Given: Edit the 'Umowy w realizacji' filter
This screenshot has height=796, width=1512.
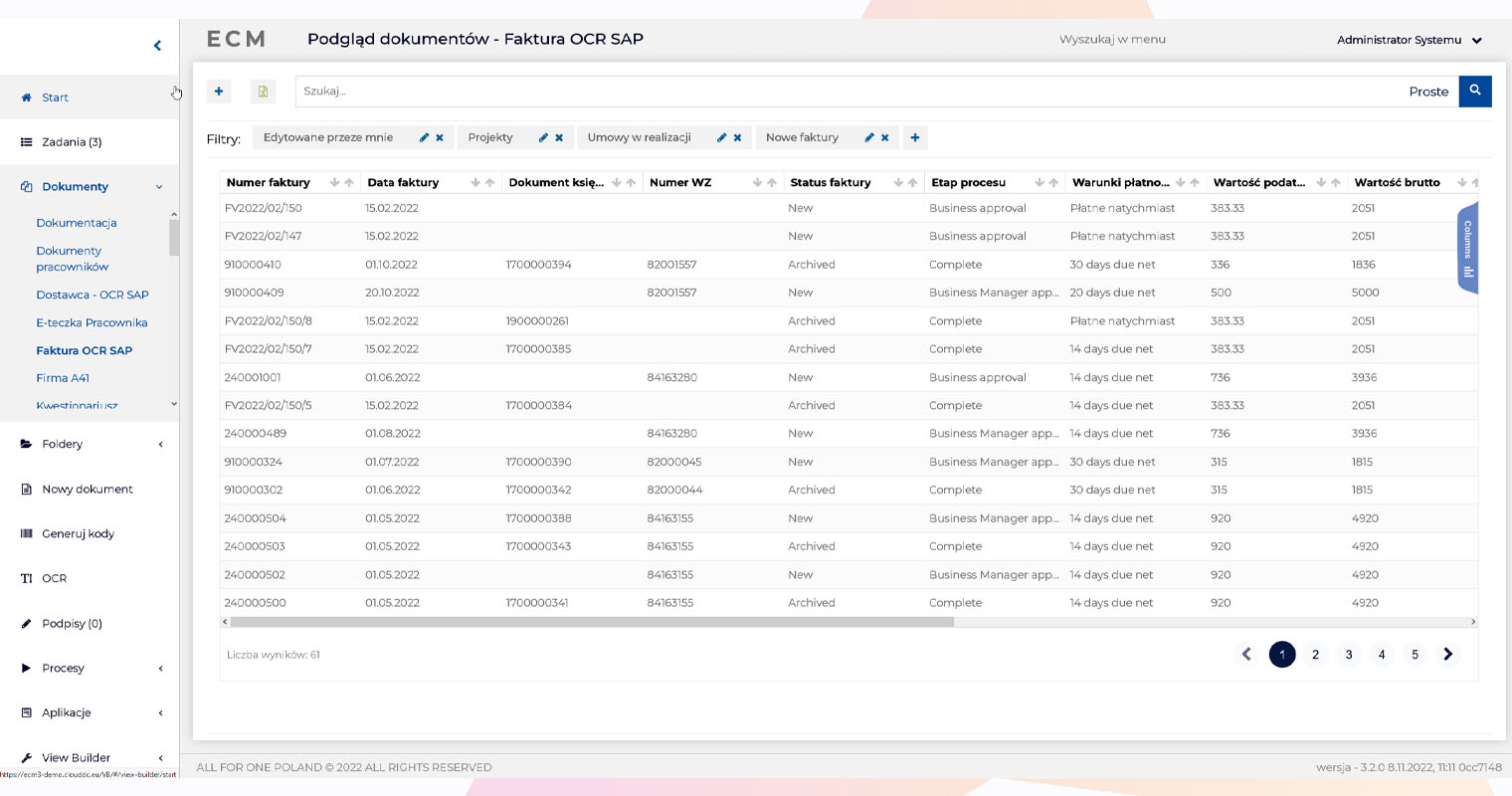Looking at the screenshot, I should (721, 138).
